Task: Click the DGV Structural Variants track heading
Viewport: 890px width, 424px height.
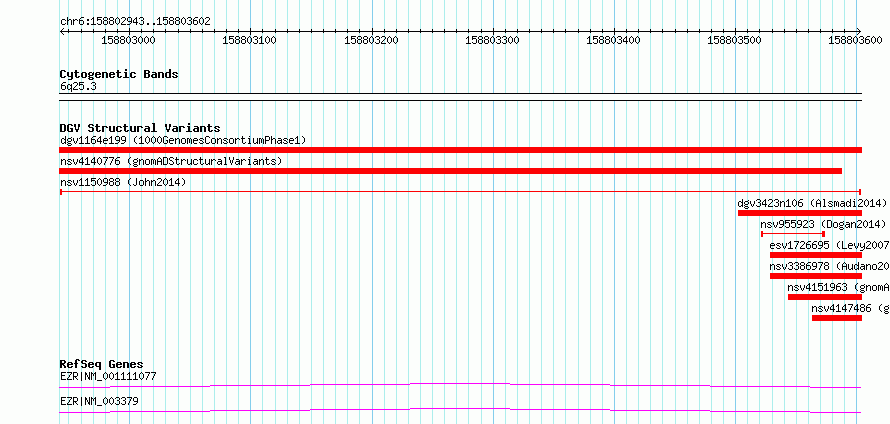Action: (140, 128)
